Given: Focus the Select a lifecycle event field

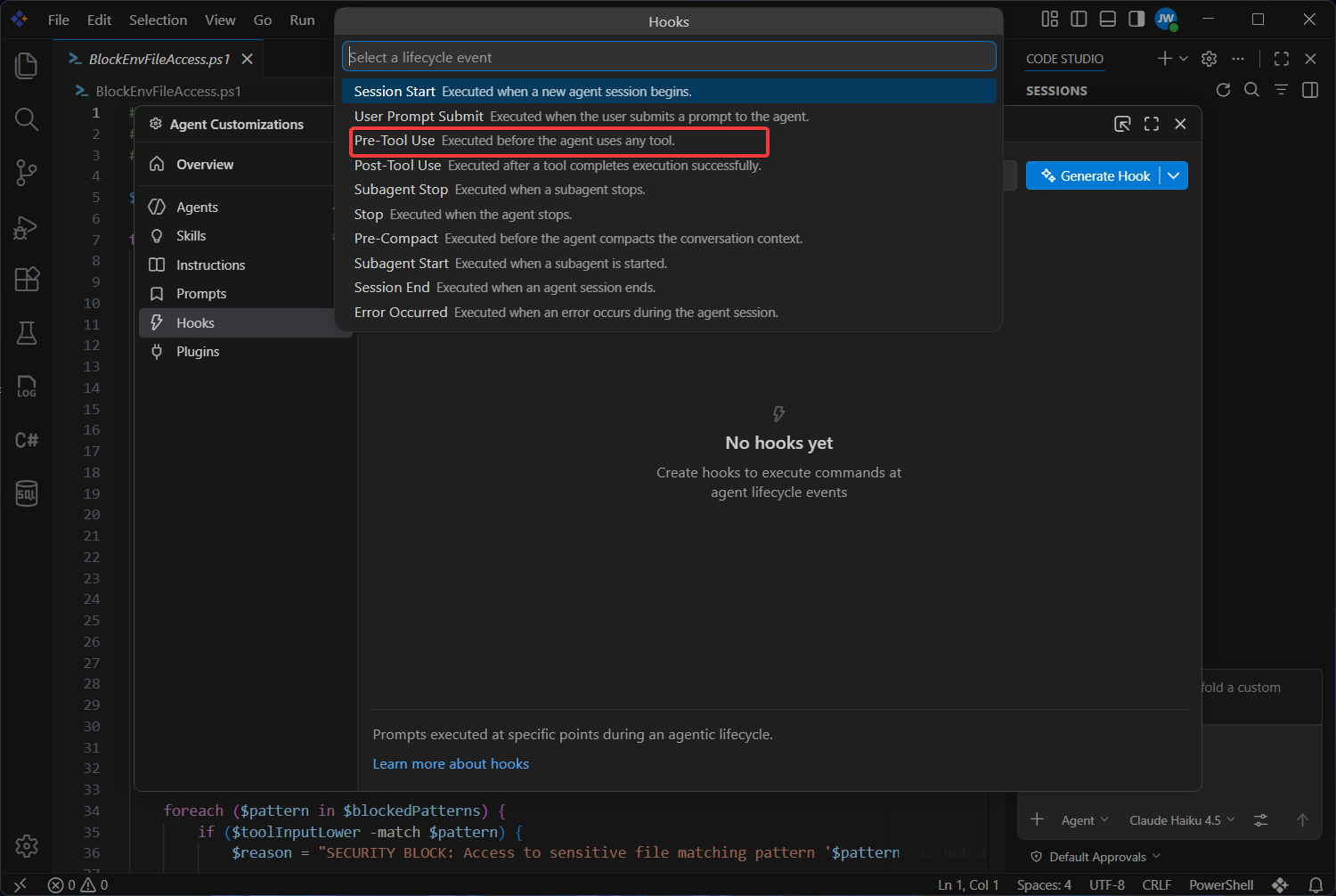Looking at the screenshot, I should click(x=669, y=57).
